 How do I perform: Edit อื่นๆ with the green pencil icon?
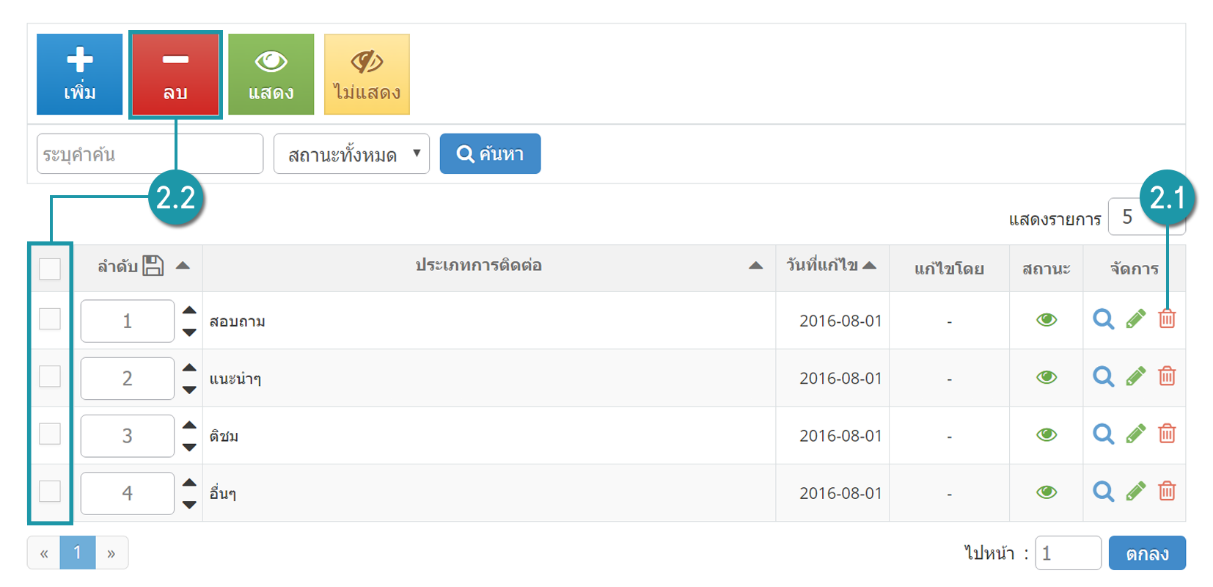point(1136,491)
